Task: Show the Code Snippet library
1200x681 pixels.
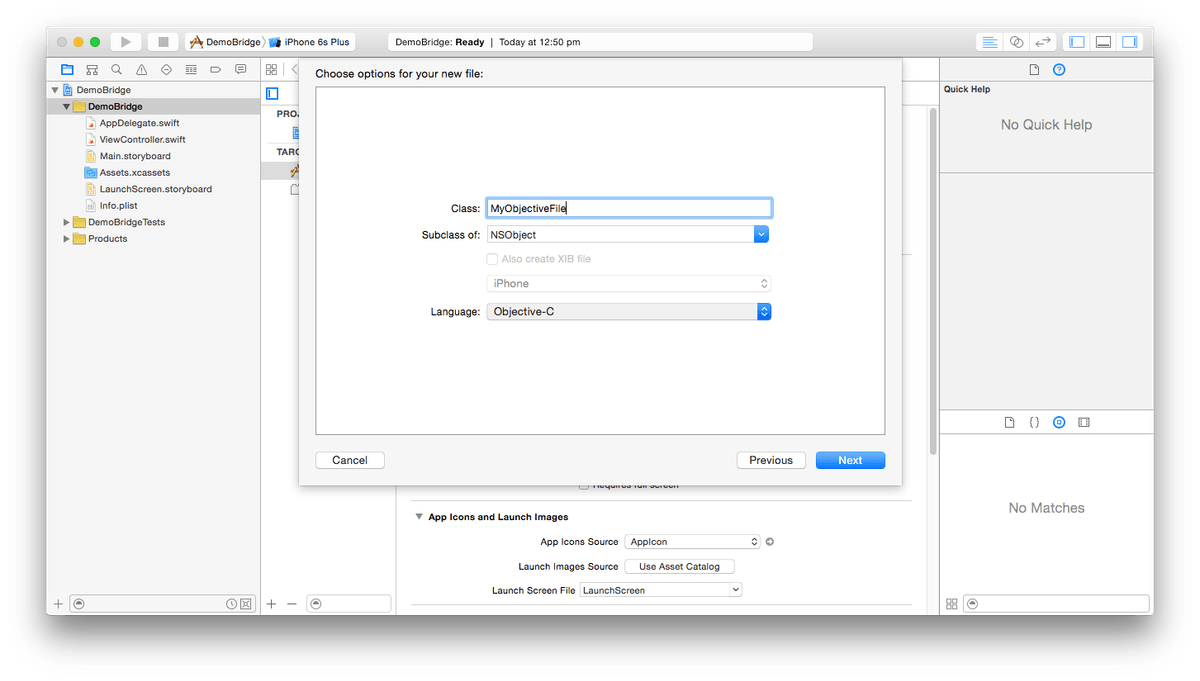Action: pos(1034,423)
